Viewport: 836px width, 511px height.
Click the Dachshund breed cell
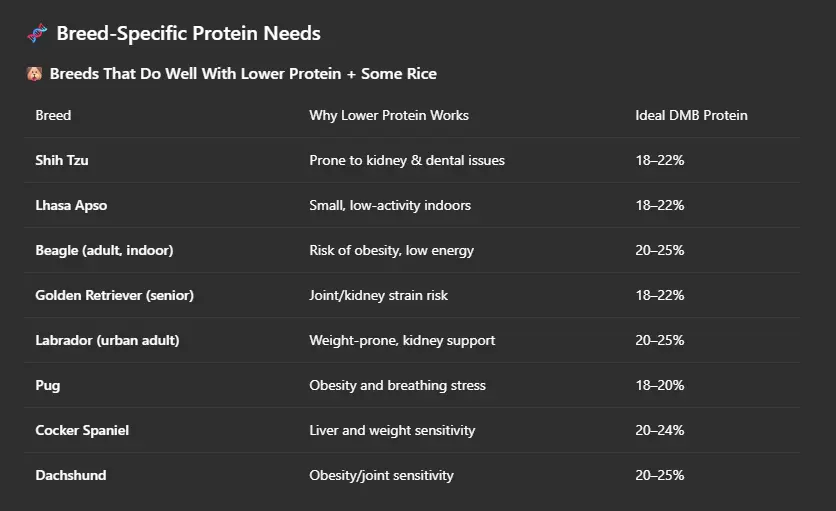click(x=71, y=475)
